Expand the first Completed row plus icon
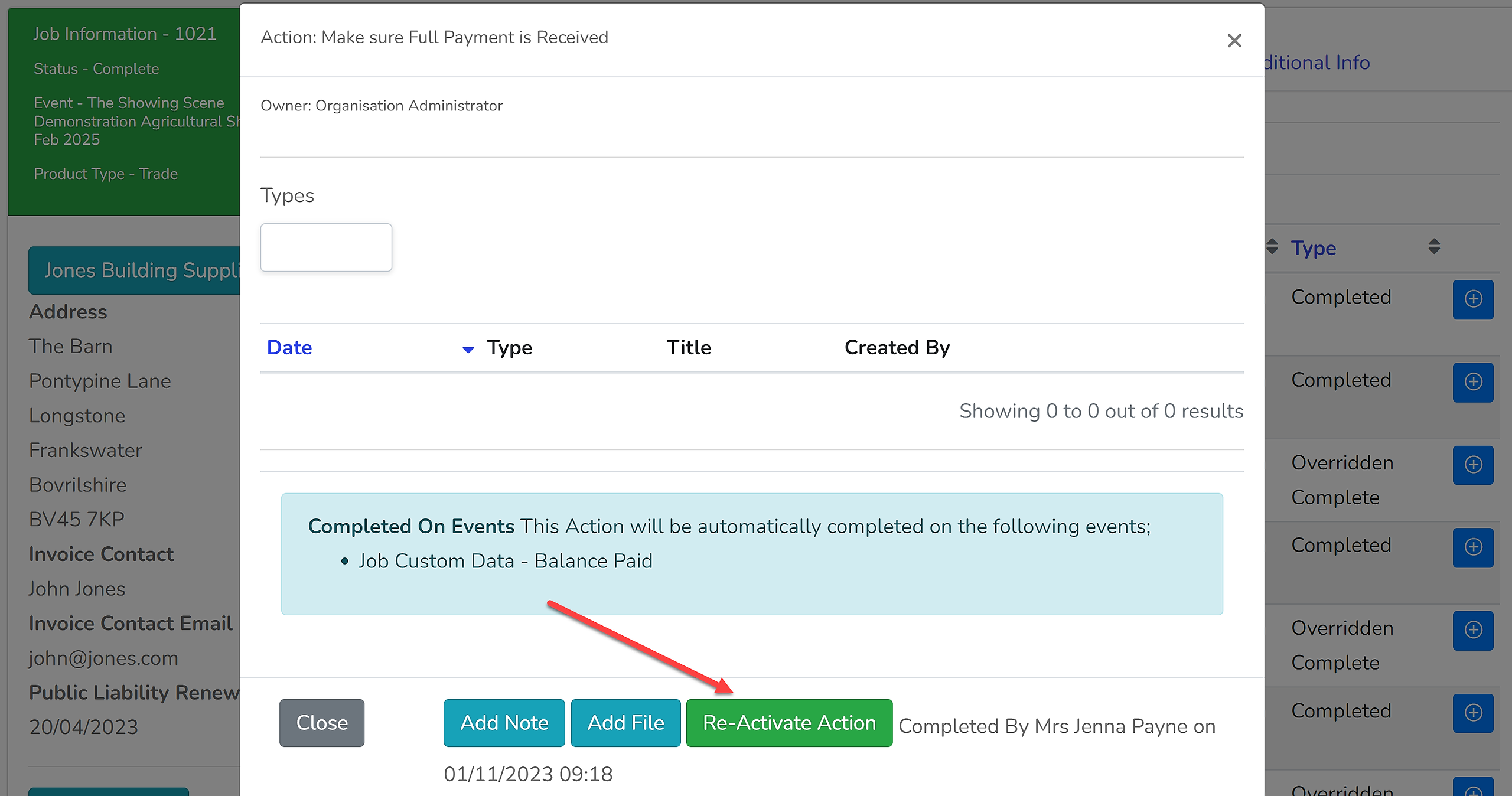 coord(1473,299)
